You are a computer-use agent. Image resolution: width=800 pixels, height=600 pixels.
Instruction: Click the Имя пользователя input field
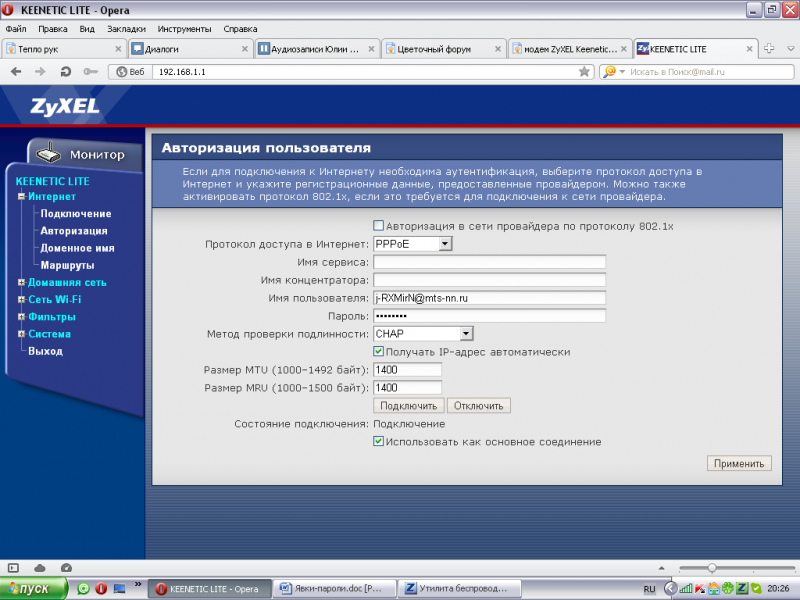click(489, 298)
